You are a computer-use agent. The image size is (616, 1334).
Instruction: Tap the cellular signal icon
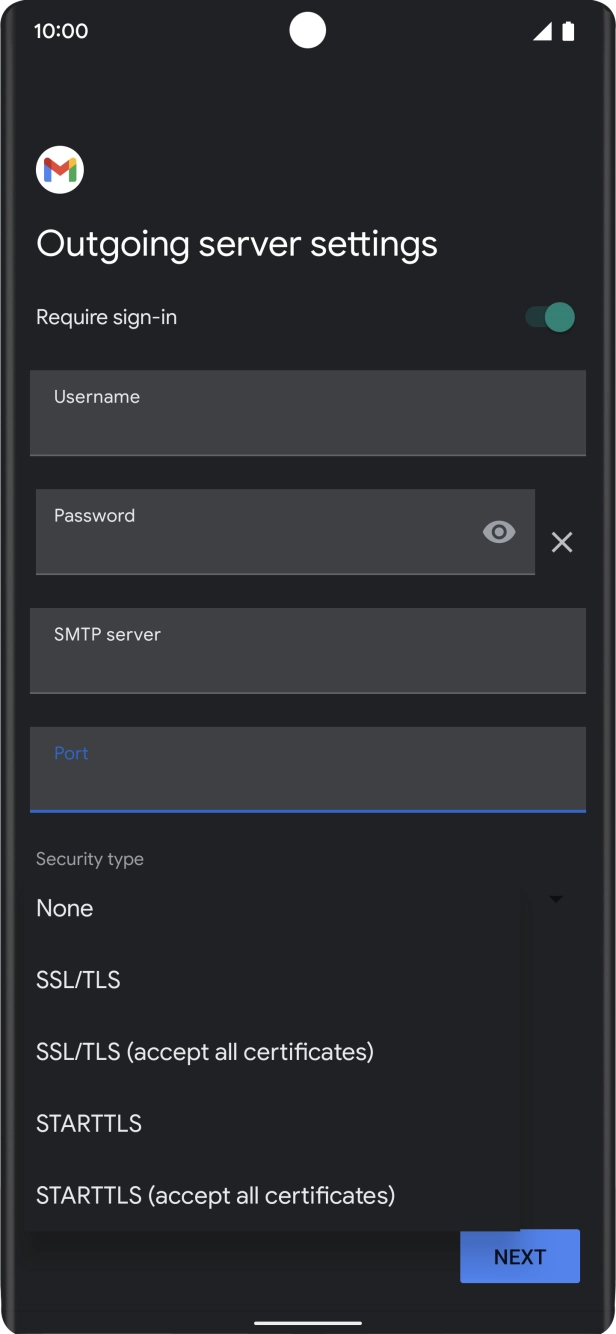pos(542,31)
